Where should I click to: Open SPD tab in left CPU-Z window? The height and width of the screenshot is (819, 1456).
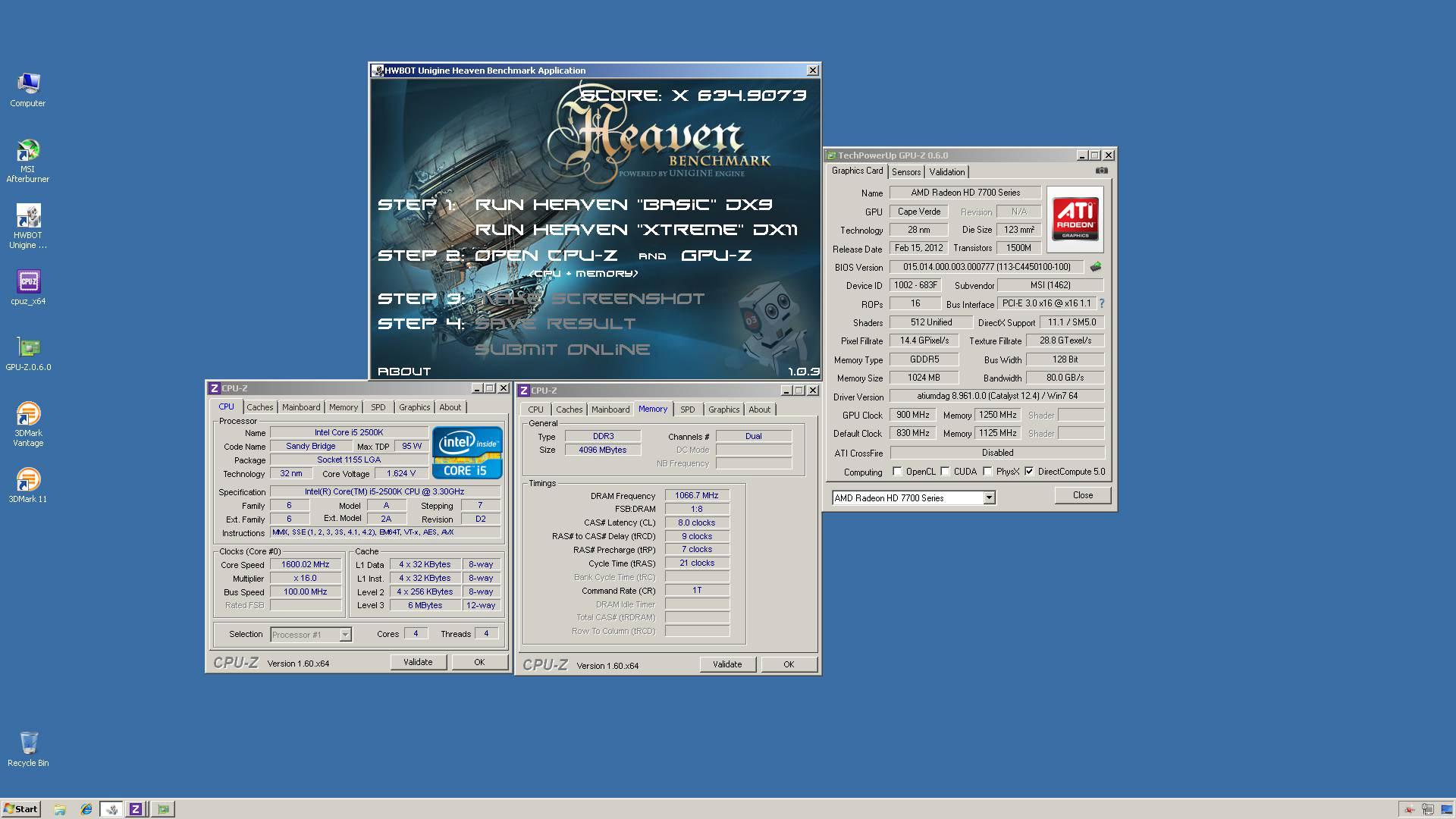(378, 407)
